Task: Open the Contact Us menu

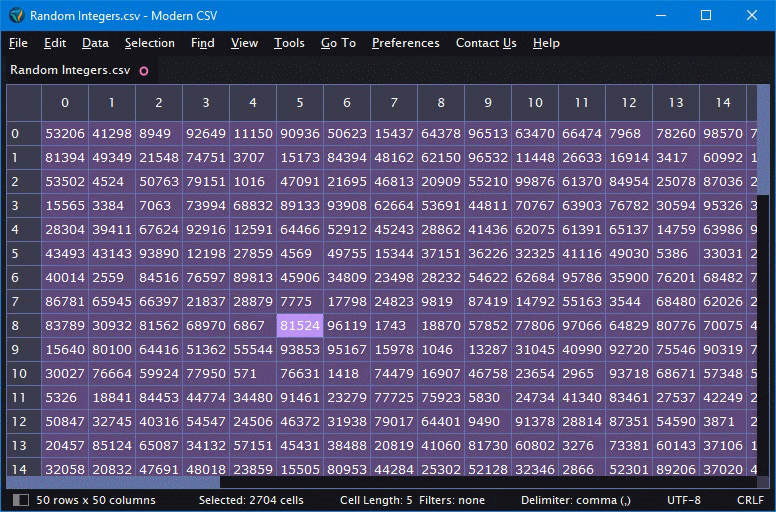Action: pos(486,43)
